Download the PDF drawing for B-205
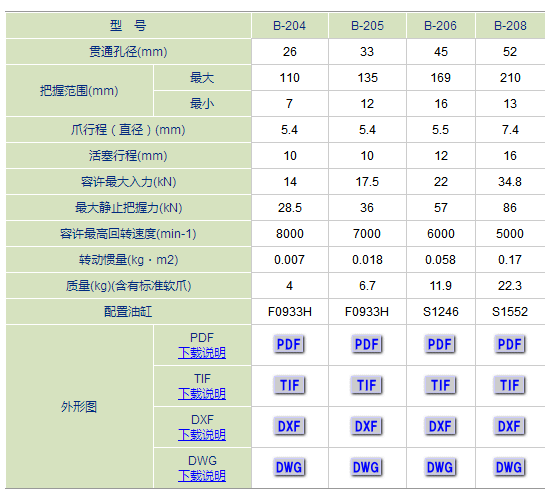The height and width of the screenshot is (490, 554). pos(367,344)
